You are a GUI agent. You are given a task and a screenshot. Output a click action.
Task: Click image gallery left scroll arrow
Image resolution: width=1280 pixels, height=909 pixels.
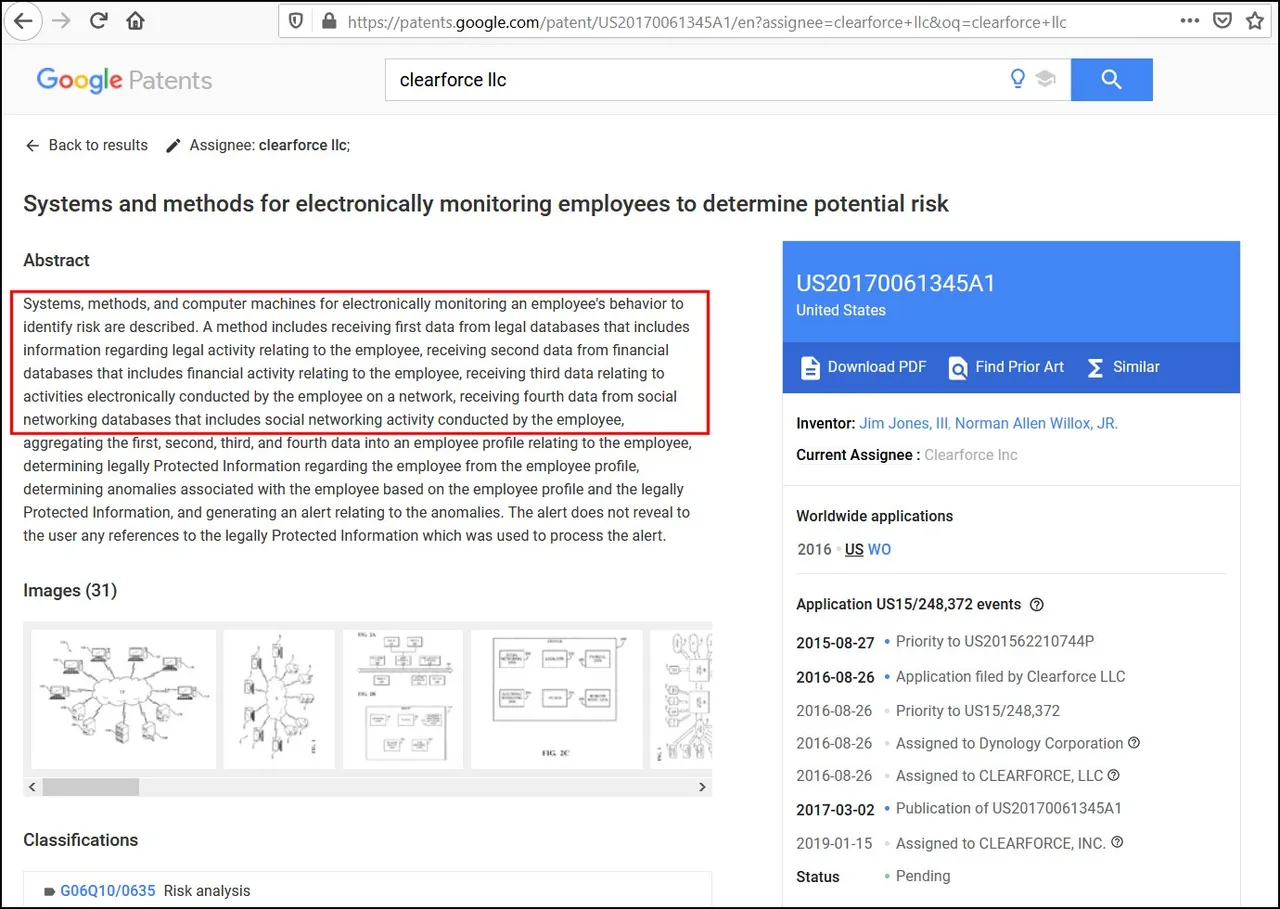[x=33, y=787]
